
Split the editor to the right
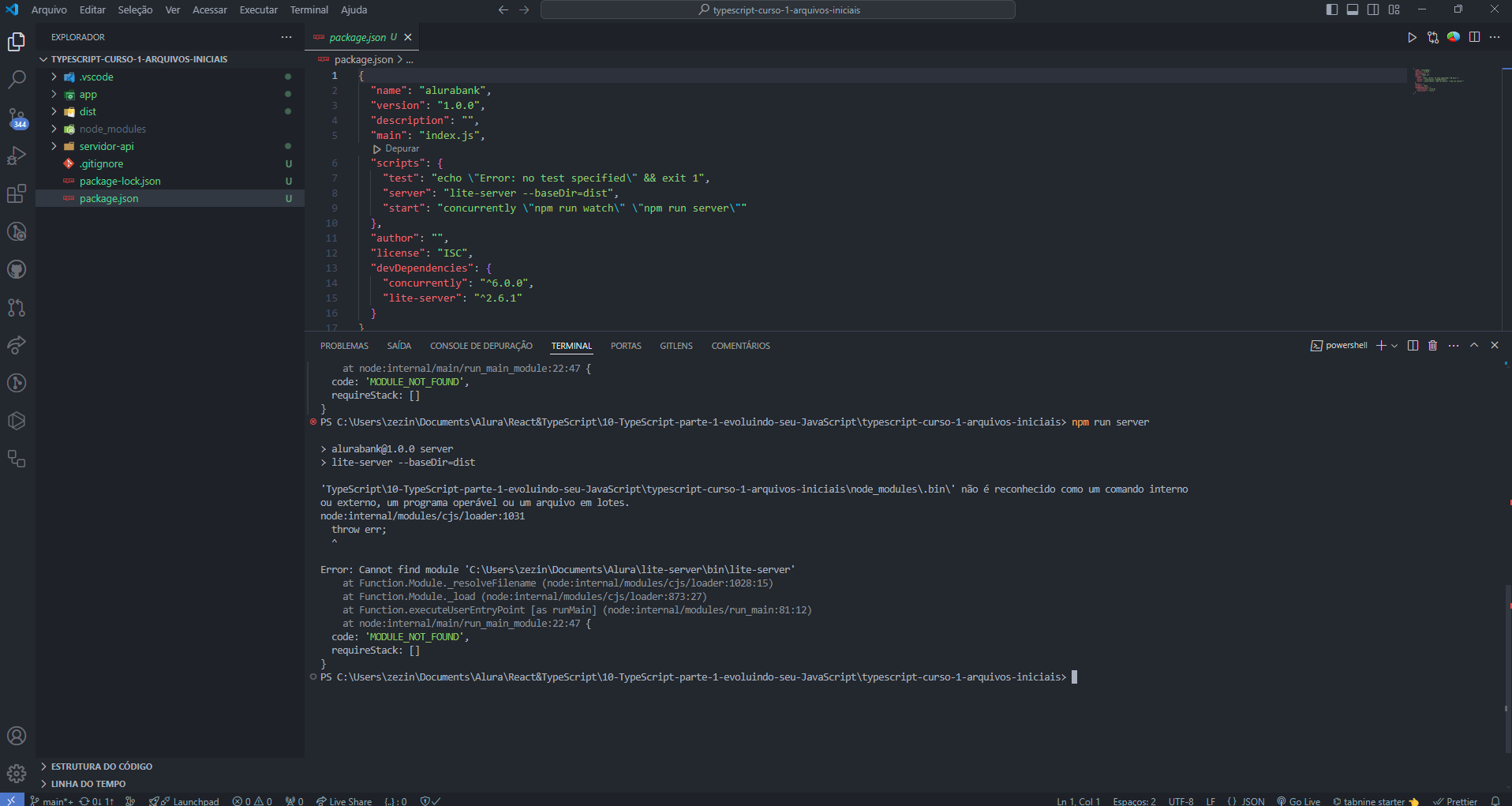click(x=1474, y=37)
